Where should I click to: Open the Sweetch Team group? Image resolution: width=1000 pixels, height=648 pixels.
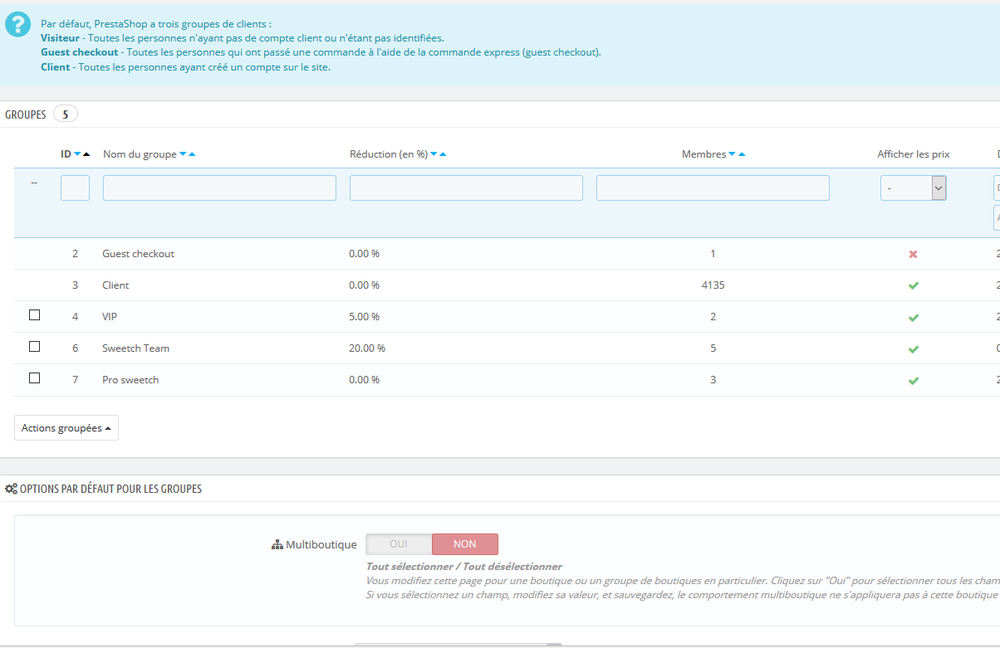[507, 348]
